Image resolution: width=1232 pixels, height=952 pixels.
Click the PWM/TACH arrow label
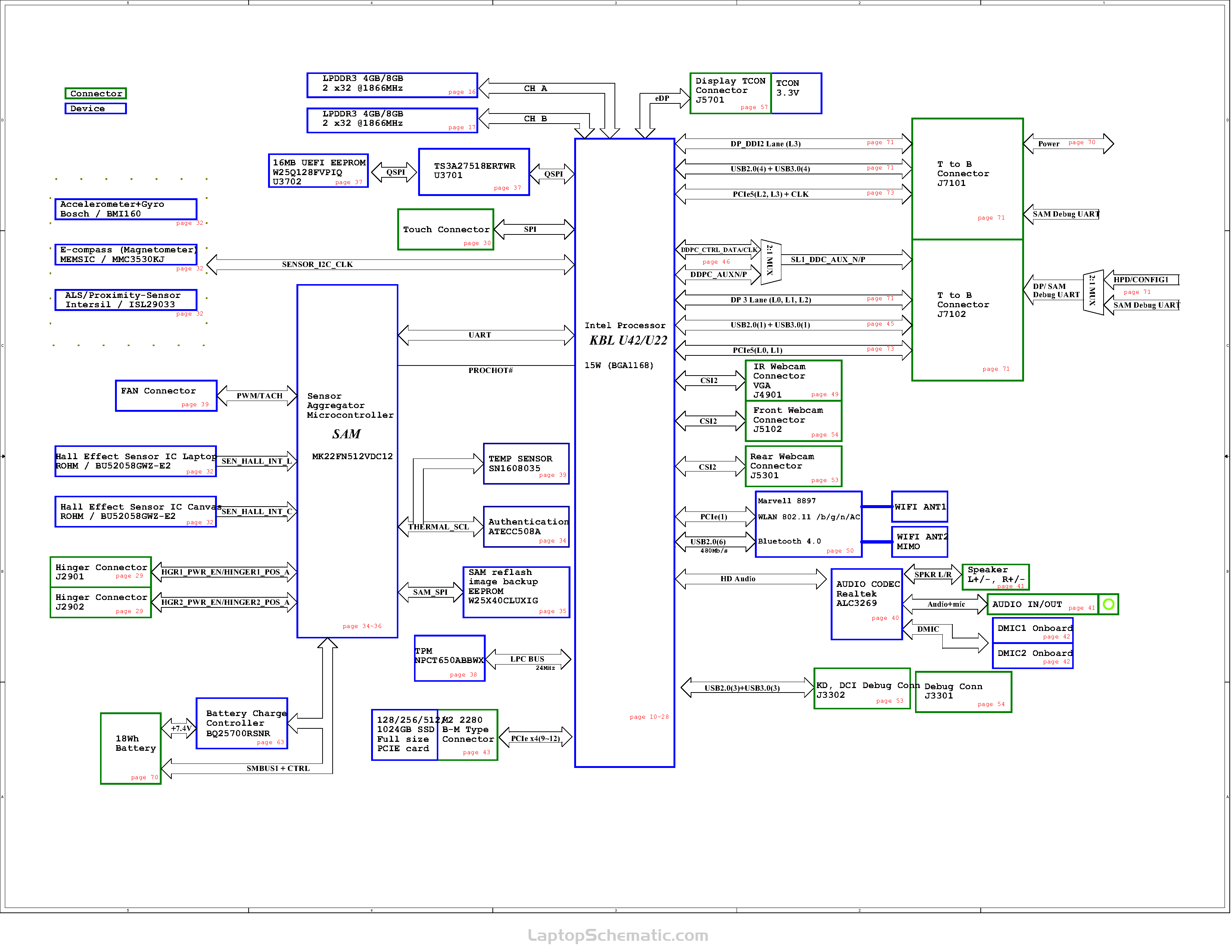click(x=259, y=396)
